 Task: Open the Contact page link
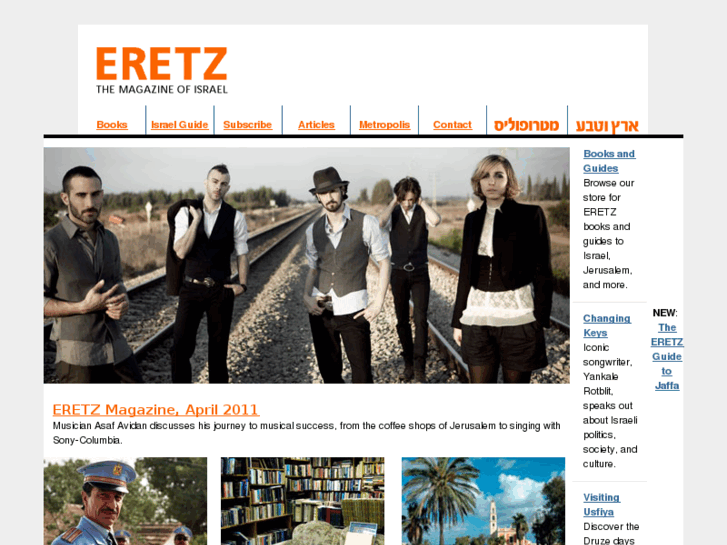(452, 125)
